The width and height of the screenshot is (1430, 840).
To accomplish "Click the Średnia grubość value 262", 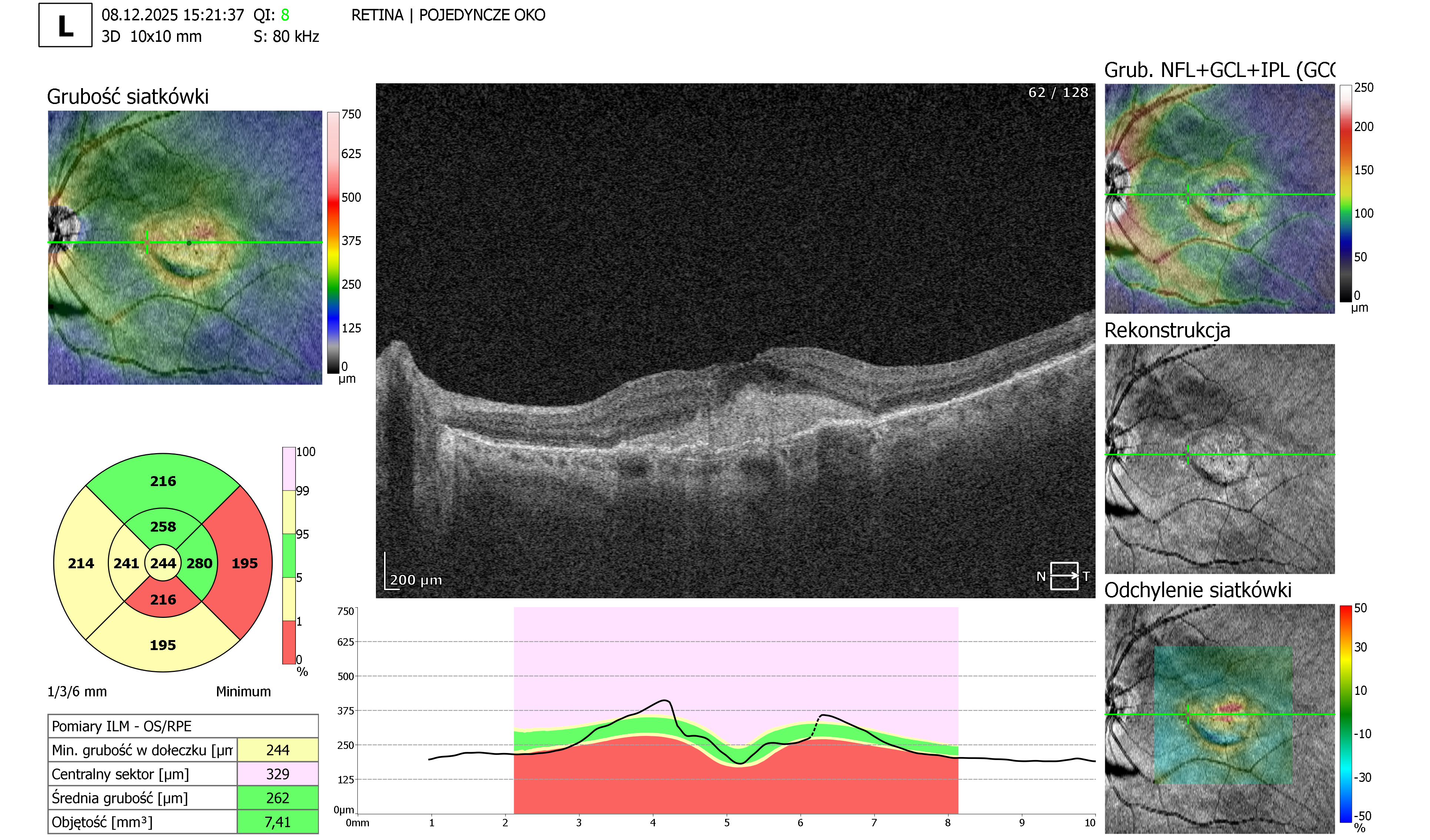I will tap(277, 797).
